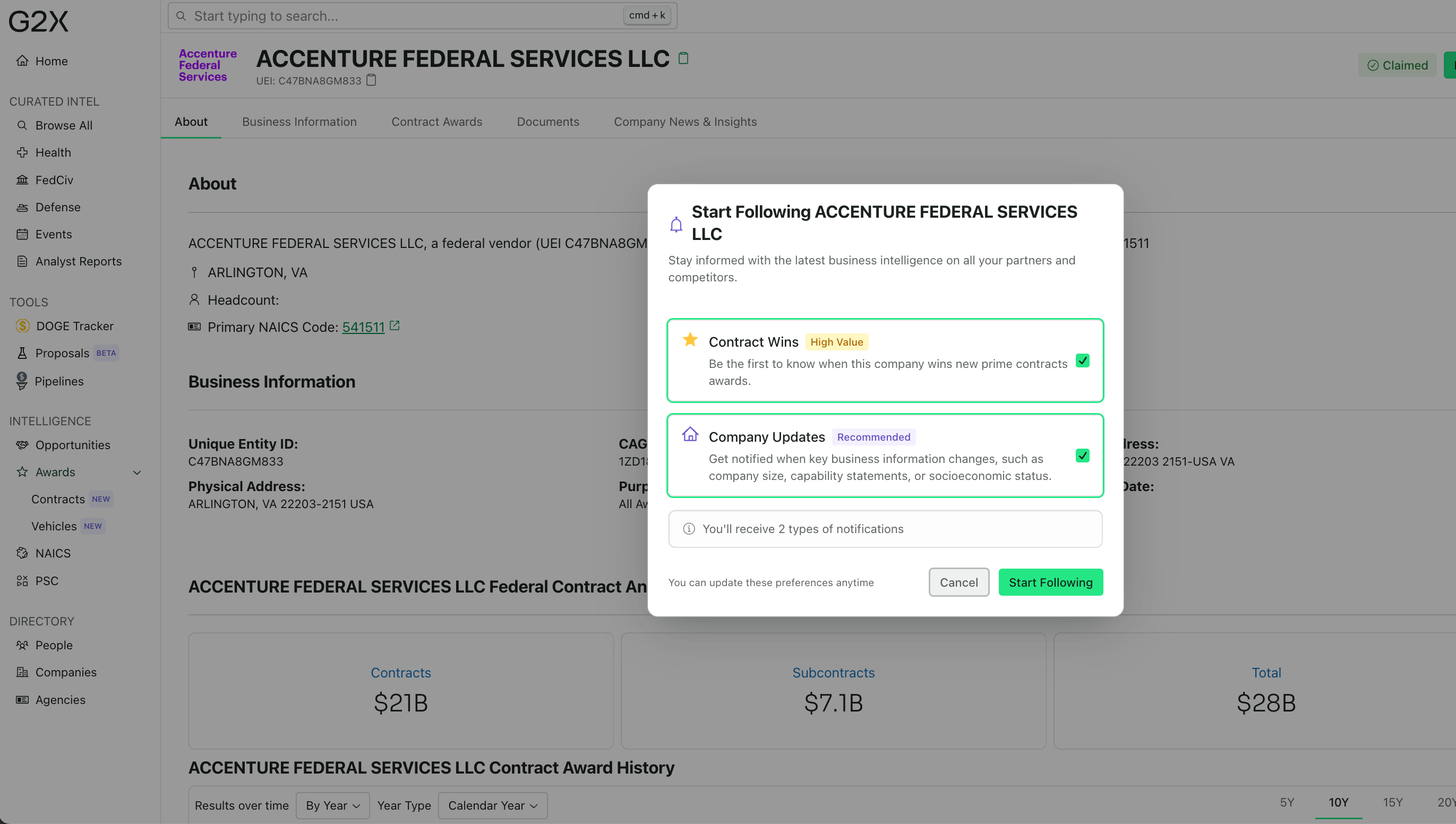
Task: Open the Contract Awards tab
Action: [437, 122]
